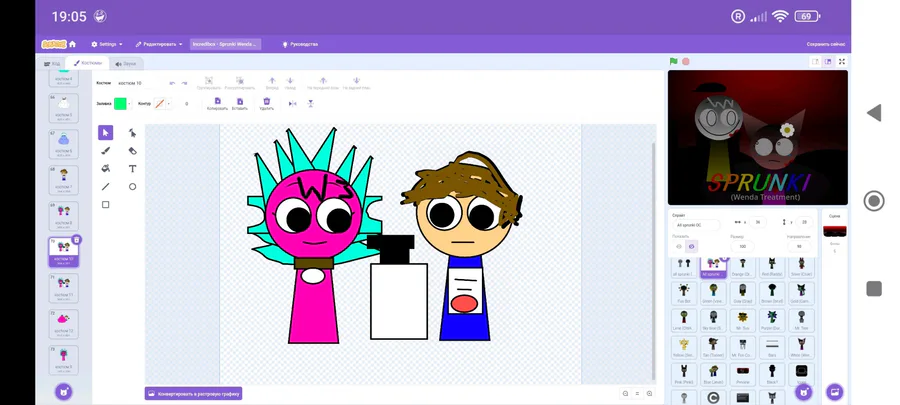Screen dimensions: 900x405
Task: Select the Line tool
Action: pyautogui.click(x=105, y=186)
